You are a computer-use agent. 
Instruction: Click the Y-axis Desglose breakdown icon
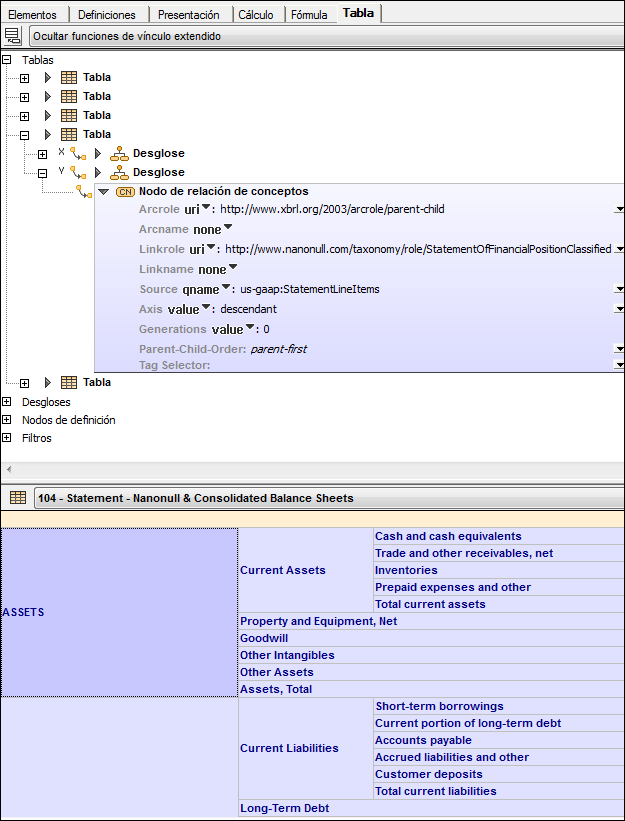[x=119, y=173]
